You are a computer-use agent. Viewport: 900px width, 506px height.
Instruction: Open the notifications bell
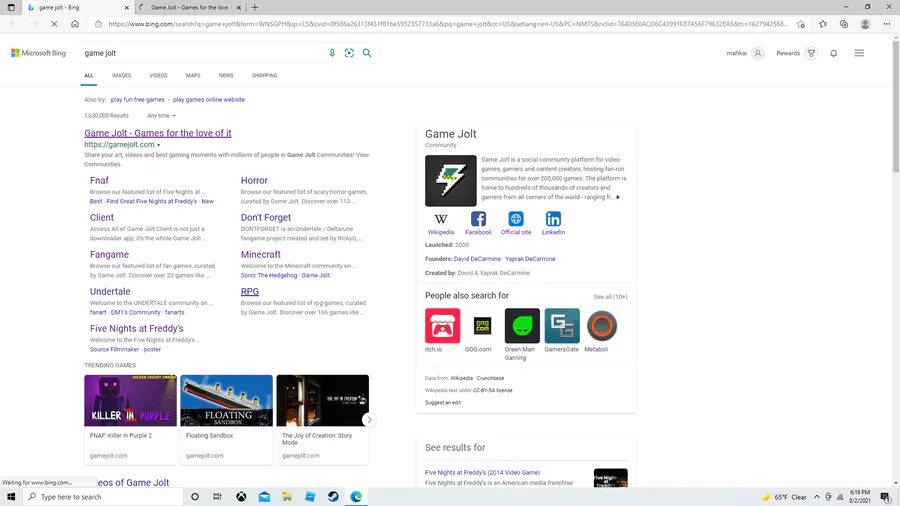pyautogui.click(x=833, y=53)
